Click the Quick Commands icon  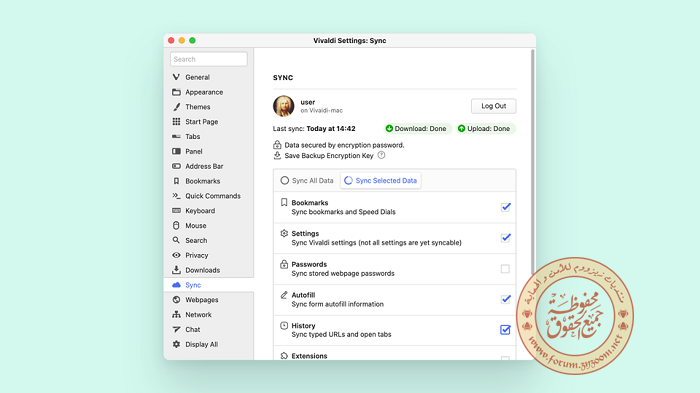point(176,196)
